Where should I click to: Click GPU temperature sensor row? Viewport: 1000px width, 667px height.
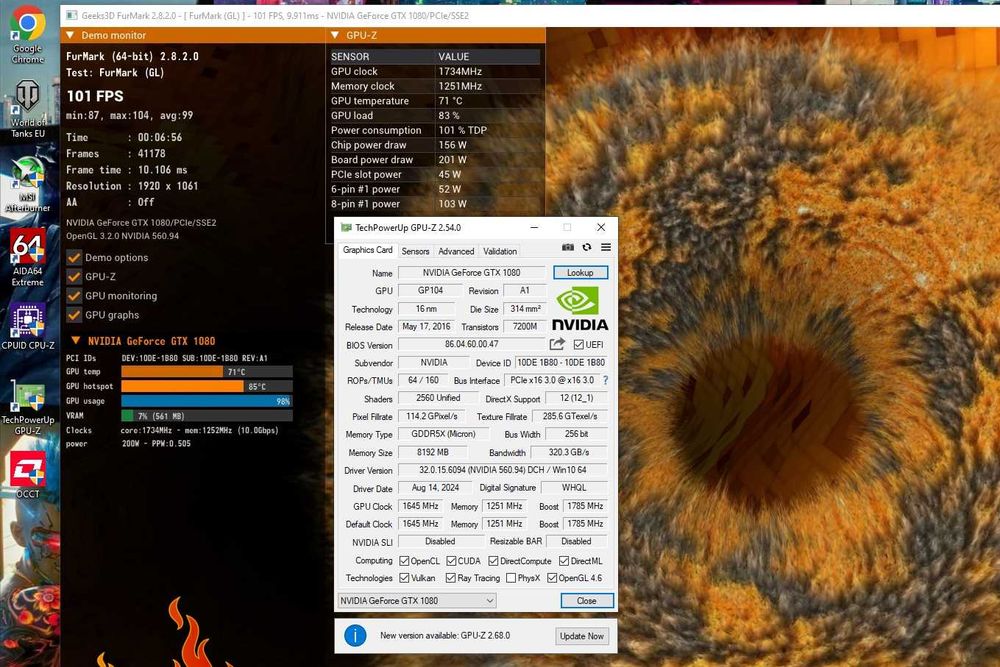(435, 101)
